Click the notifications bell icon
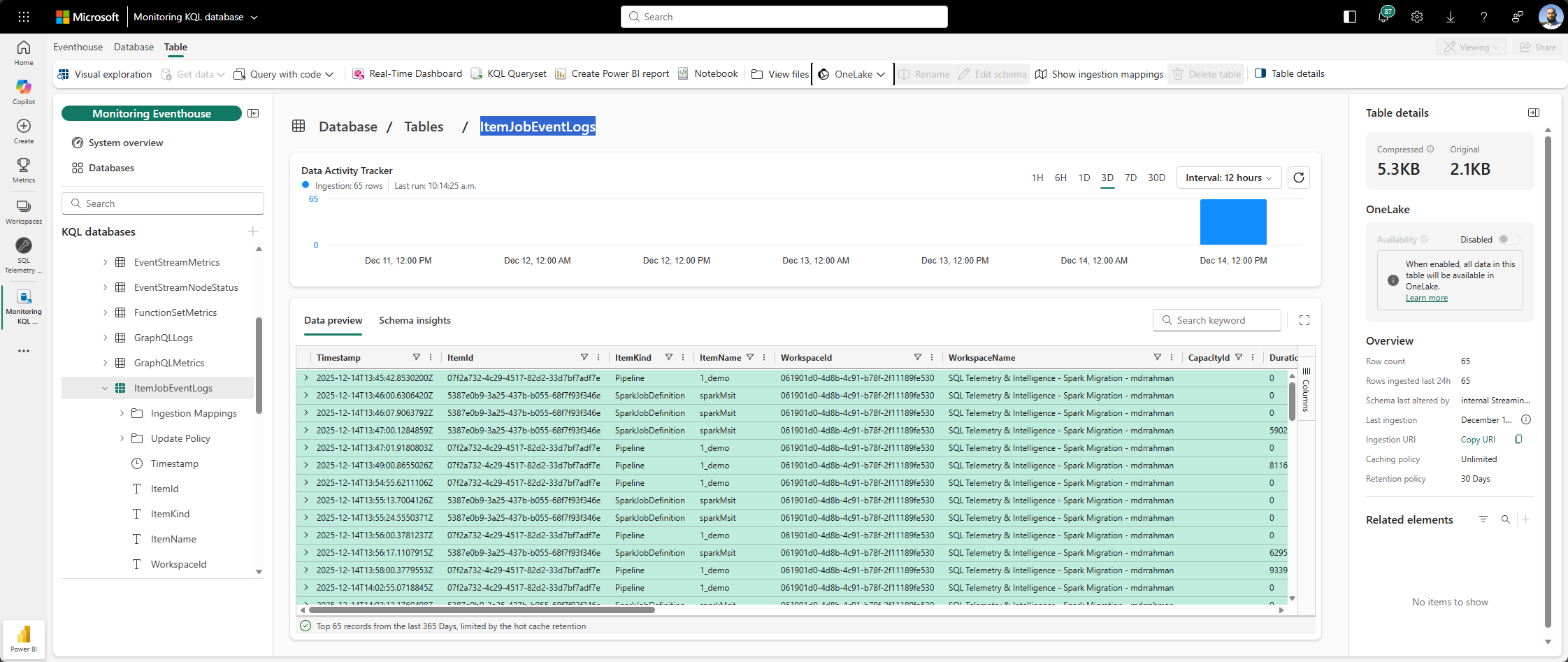 pos(1383,17)
